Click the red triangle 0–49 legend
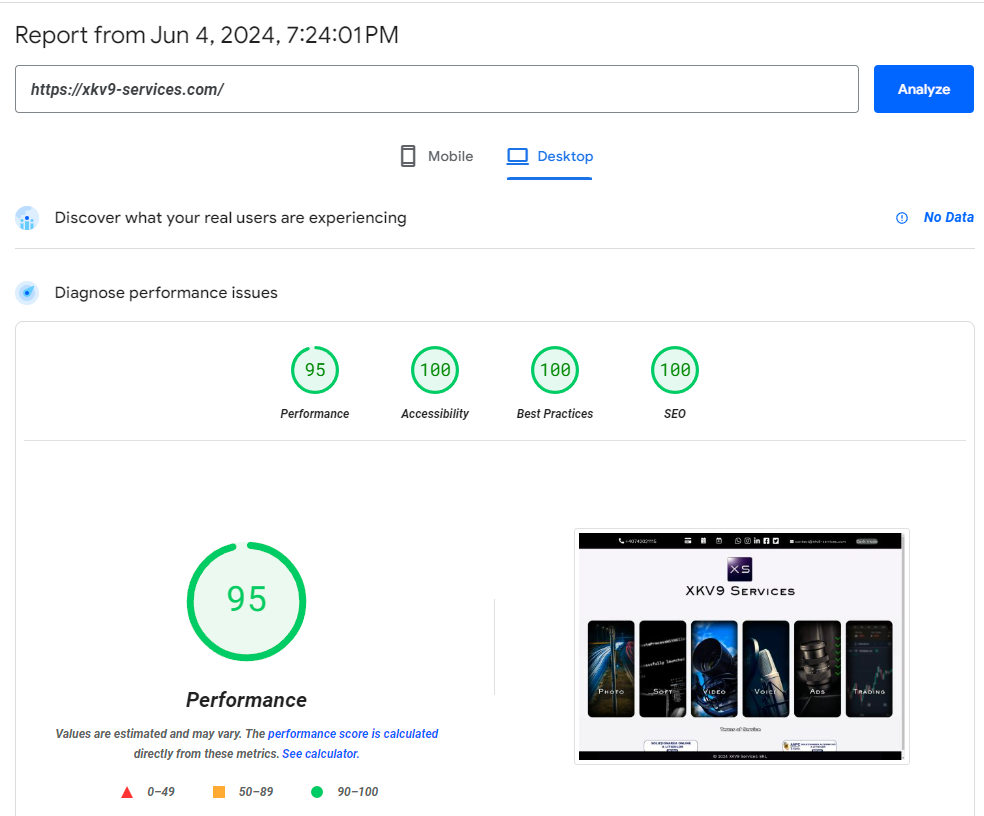 click(127, 792)
